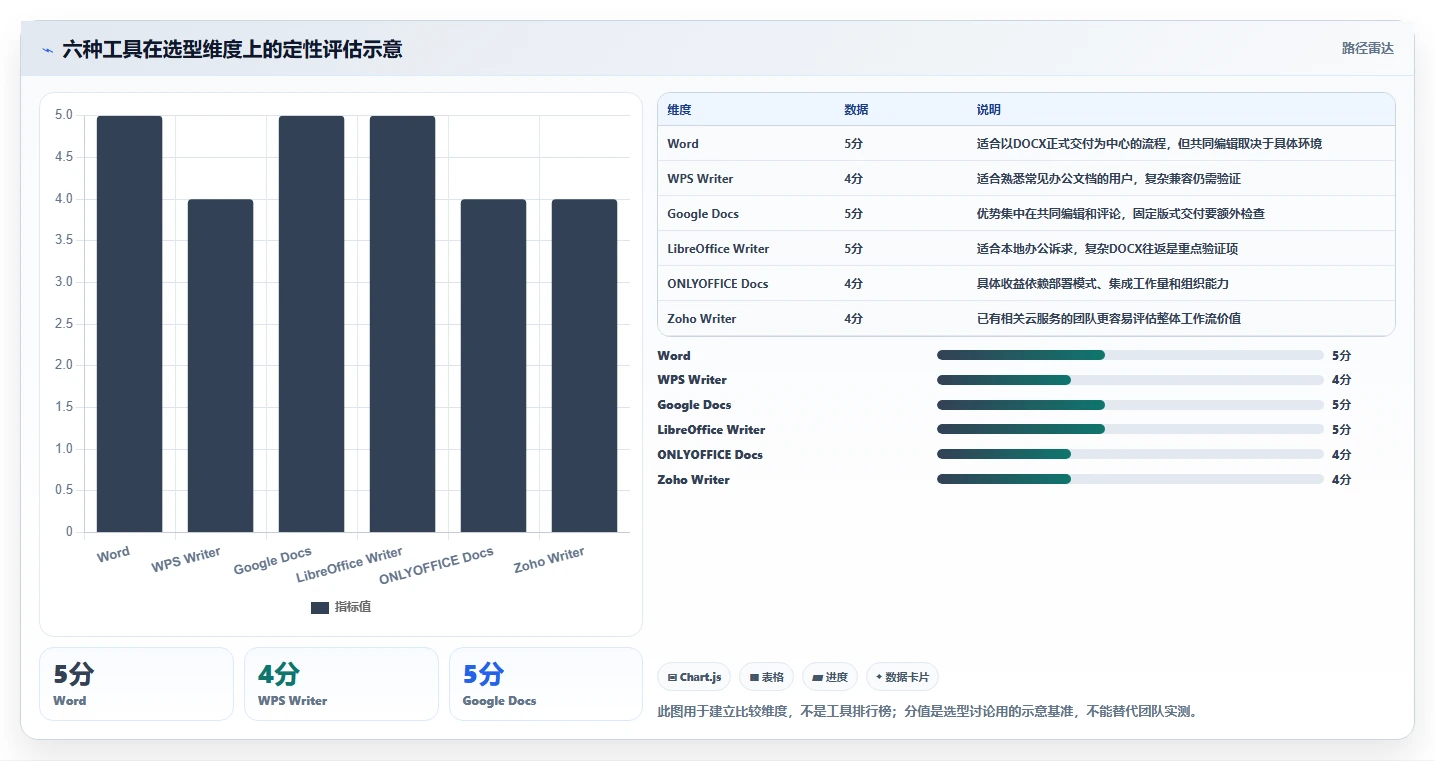
Task: Click the 说明 column header
Action: [x=989, y=110]
